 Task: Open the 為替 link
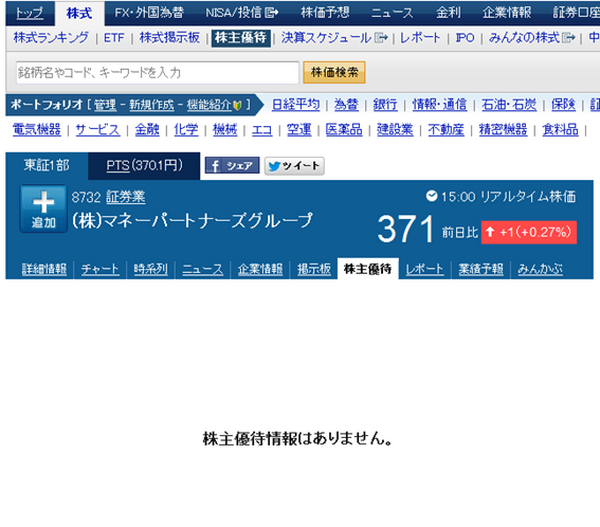pos(346,104)
